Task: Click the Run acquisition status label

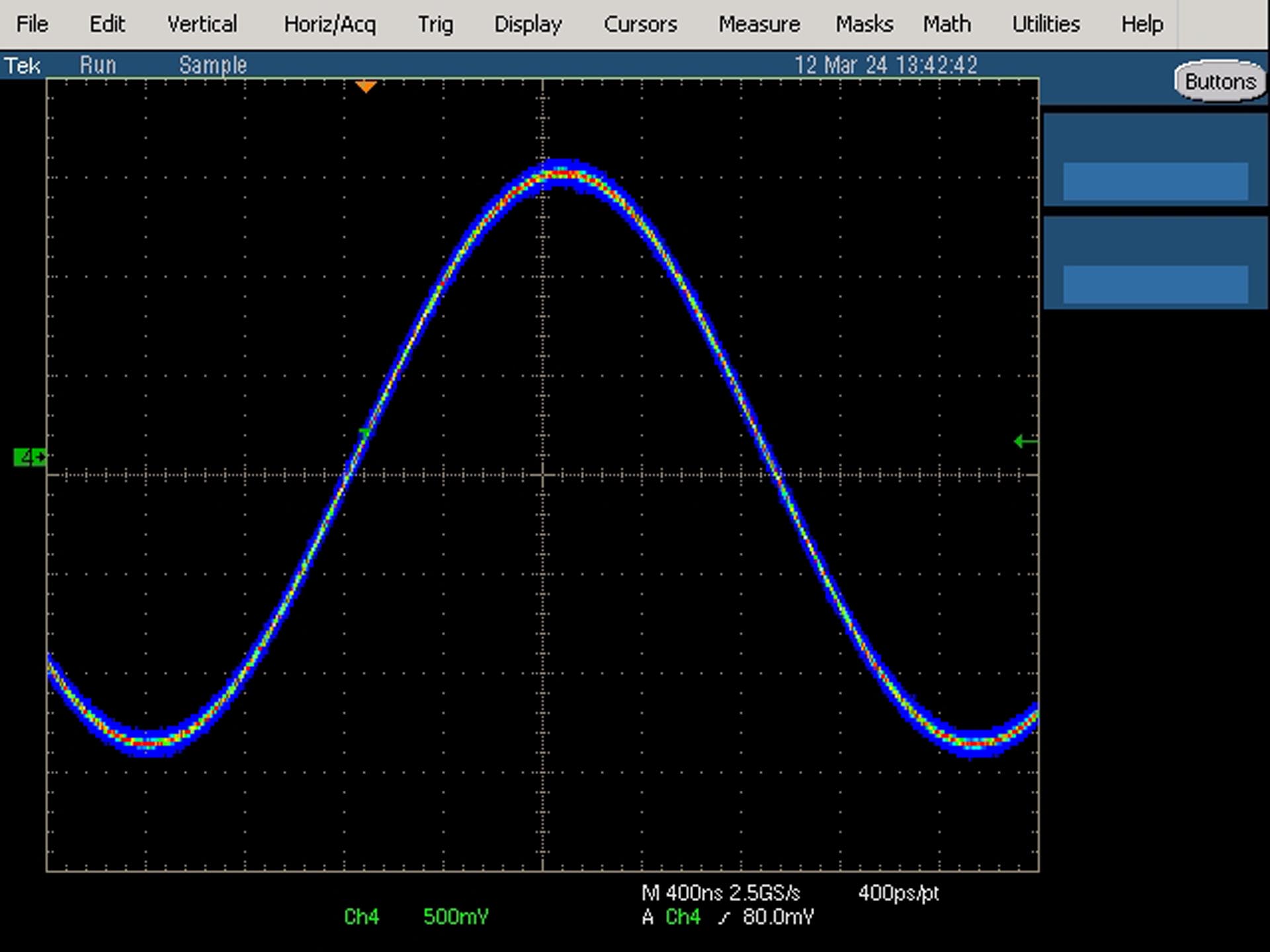Action: pos(98,65)
